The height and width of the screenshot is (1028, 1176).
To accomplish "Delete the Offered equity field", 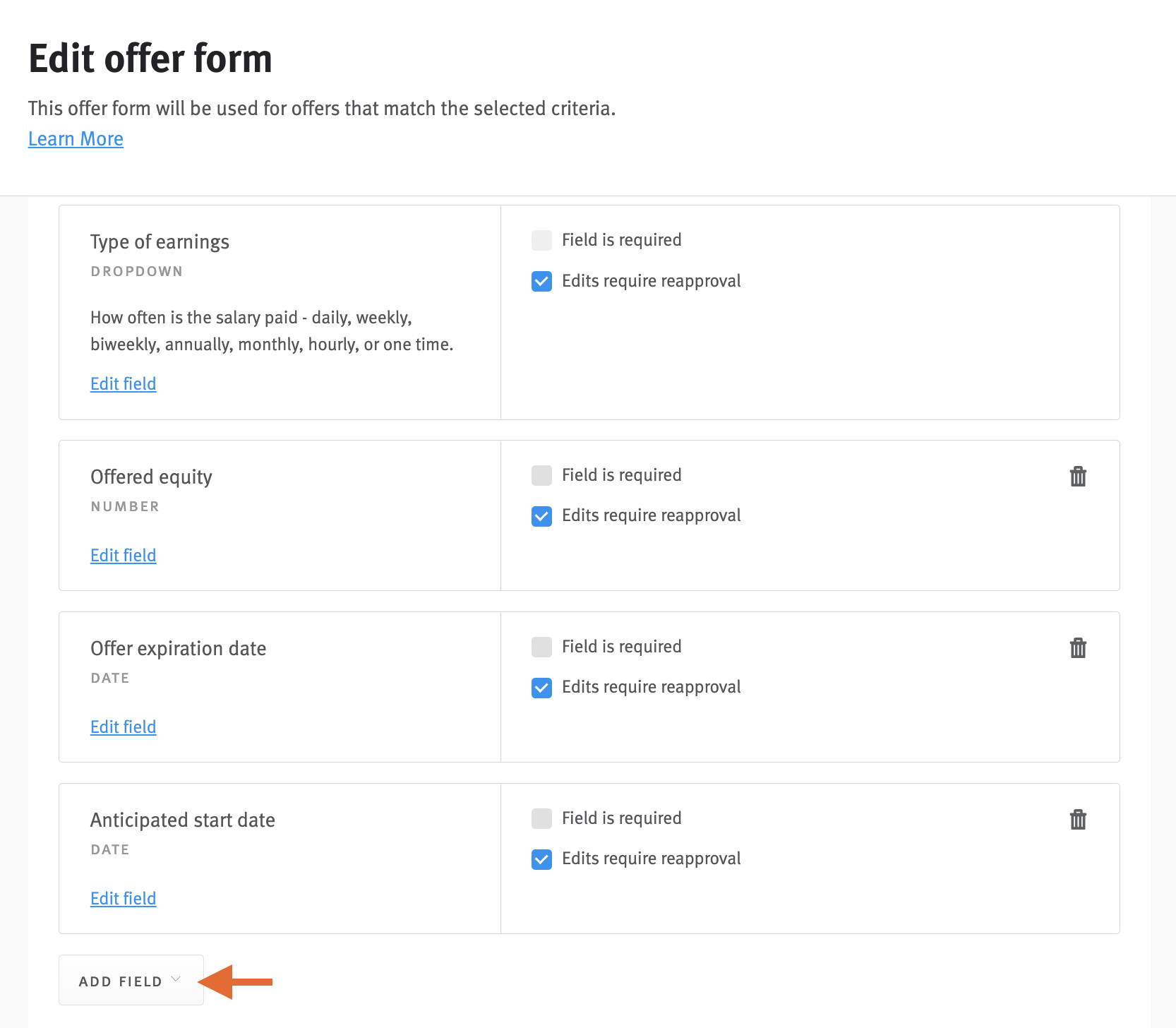I will click(1078, 477).
